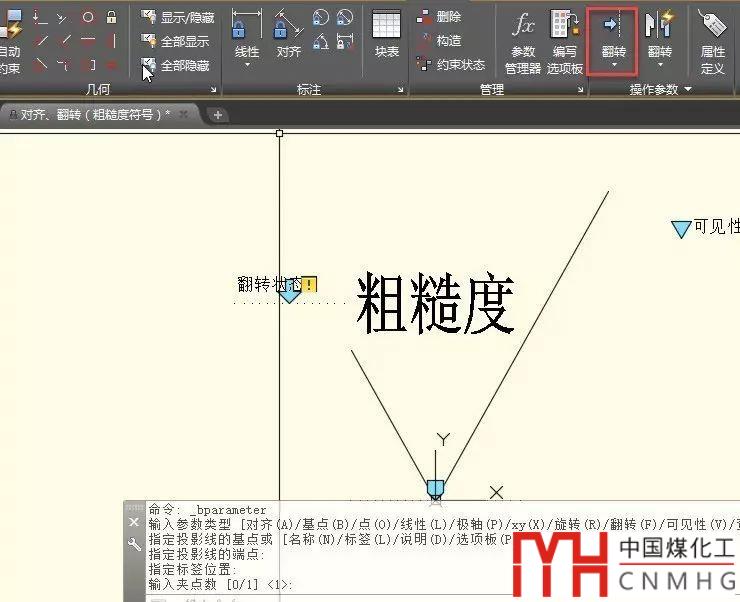Expand the Action Parameters (操作参数) panel
The height and width of the screenshot is (602, 740).
click(687, 89)
